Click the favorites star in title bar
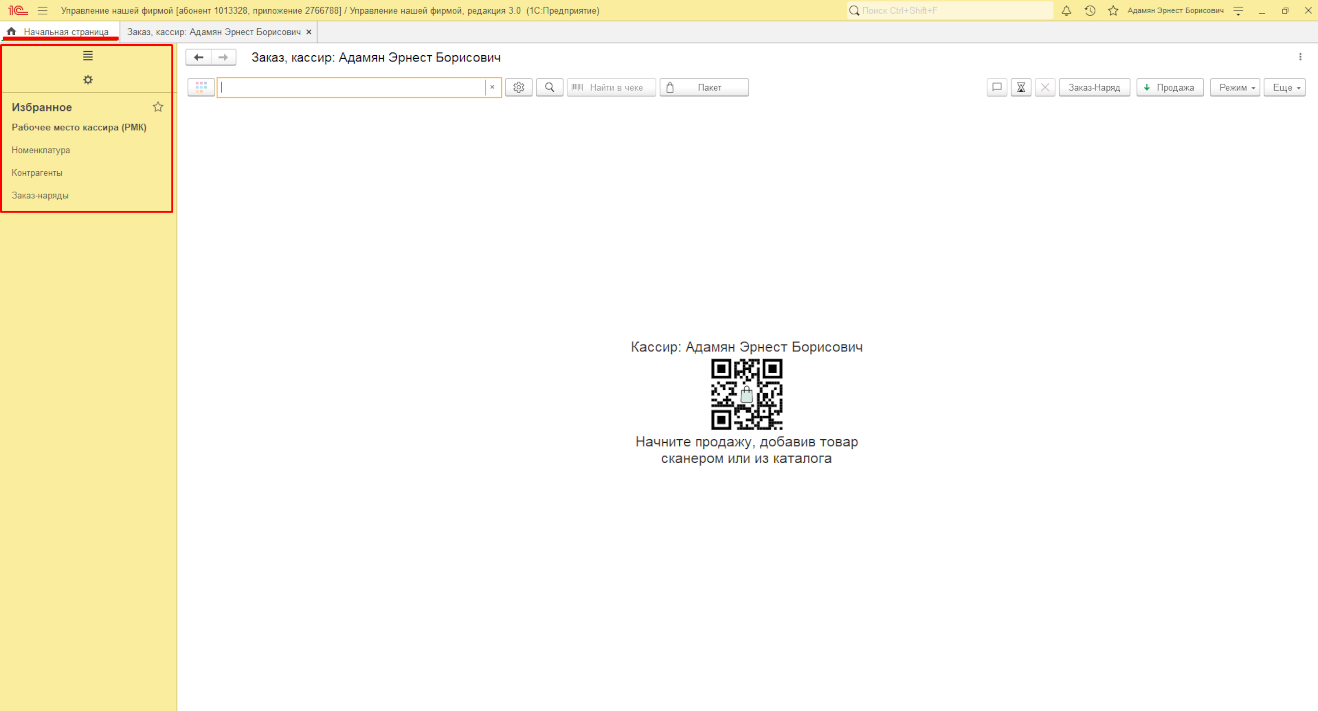Screen dimensions: 1318x711 point(1113,10)
